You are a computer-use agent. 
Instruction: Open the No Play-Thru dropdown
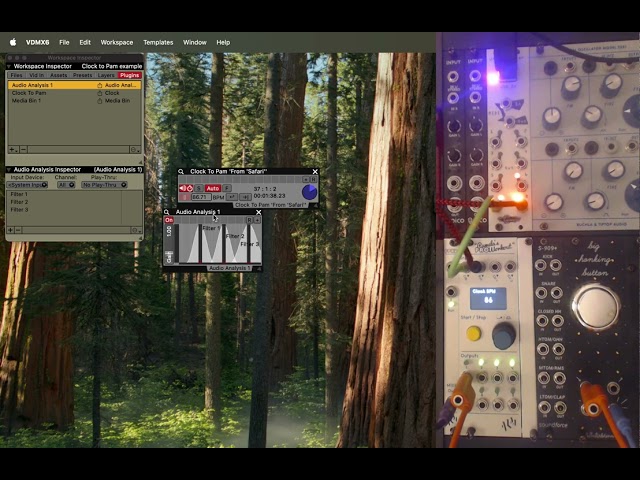coord(104,185)
